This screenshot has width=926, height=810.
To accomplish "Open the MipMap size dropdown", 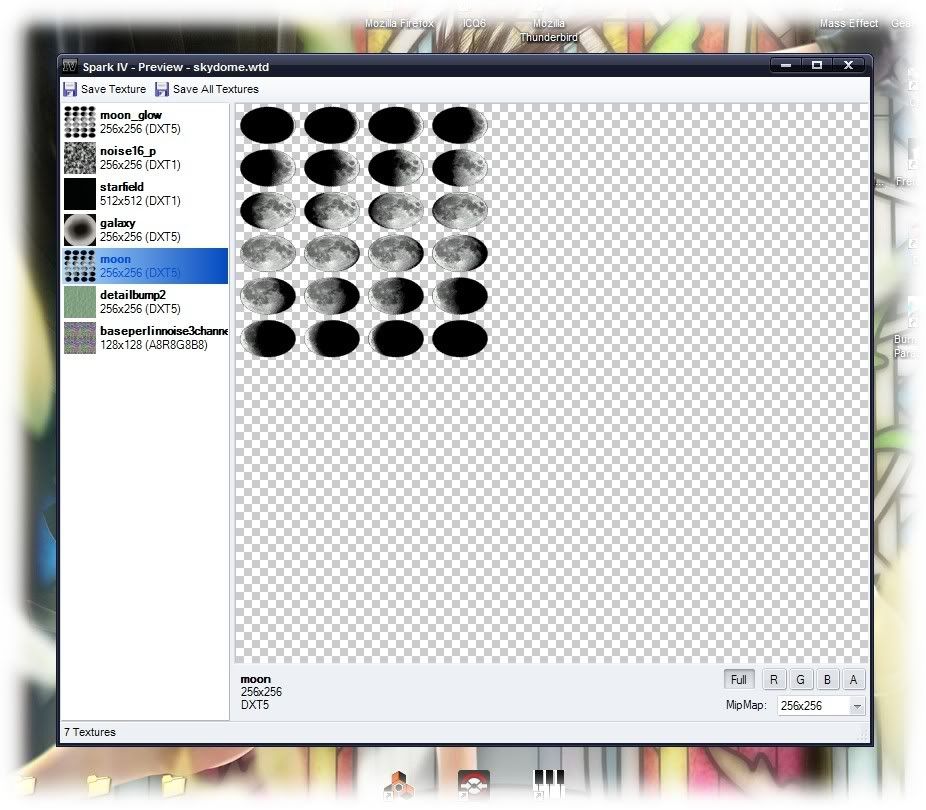I will pos(856,706).
